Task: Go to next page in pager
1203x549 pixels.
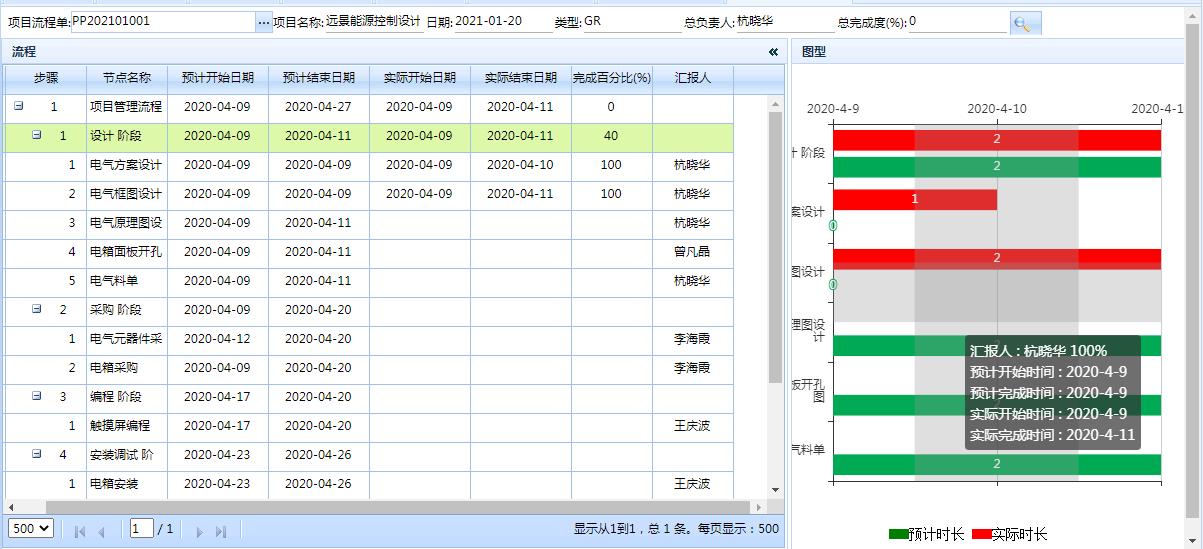Action: (199, 531)
